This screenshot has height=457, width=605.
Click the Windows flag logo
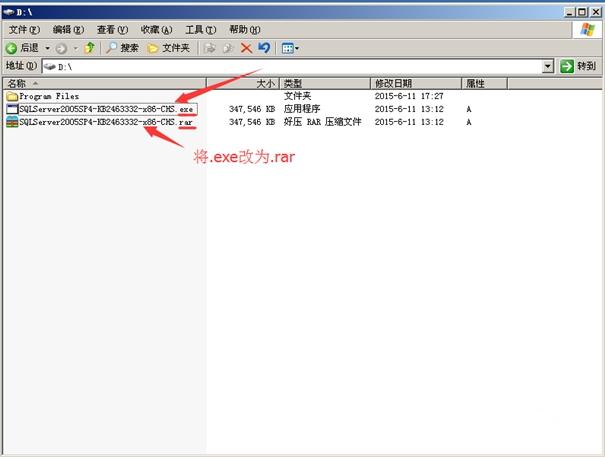587,30
